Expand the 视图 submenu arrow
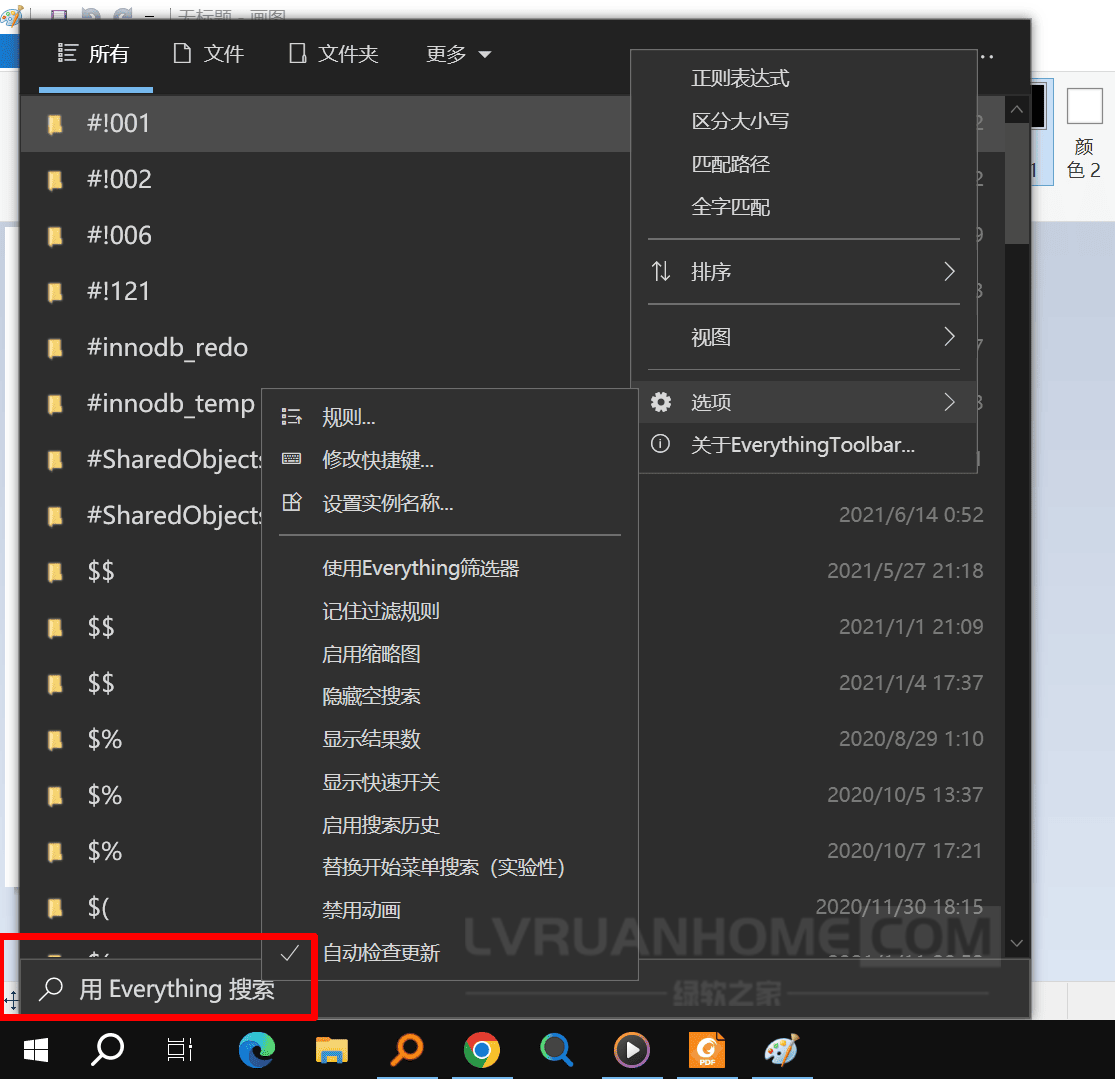Screen dimensions: 1115x1079 tap(949, 338)
